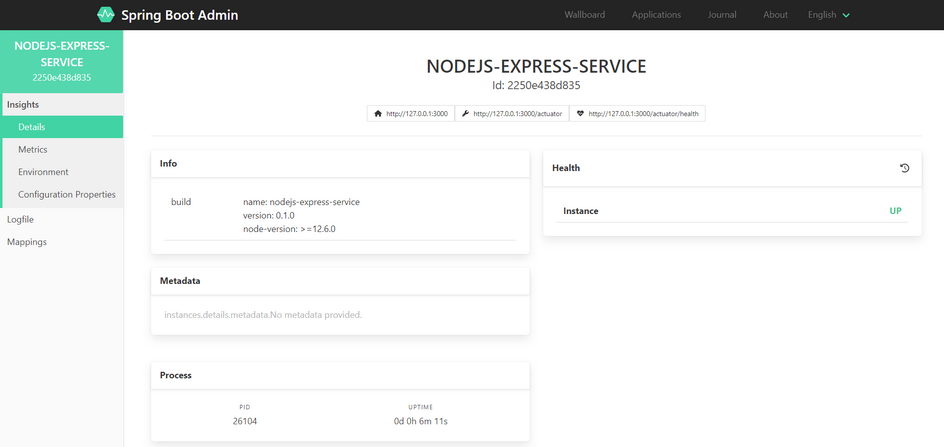
Task: Open Configuration Properties in the sidebar
Action: [x=62, y=195]
